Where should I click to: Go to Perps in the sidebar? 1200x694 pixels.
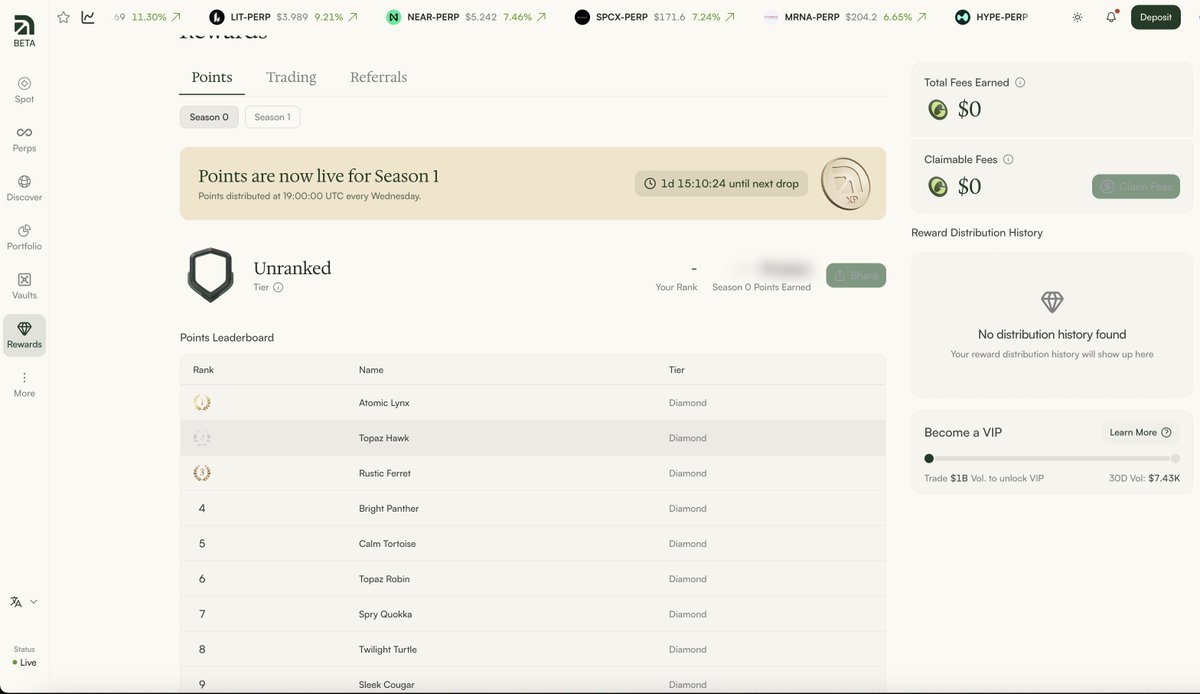[24, 139]
